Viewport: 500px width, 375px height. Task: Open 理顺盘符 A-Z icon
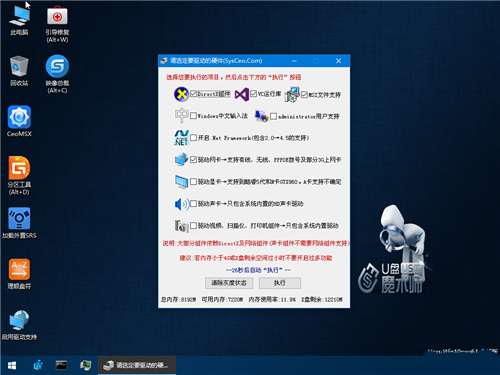(x=19, y=274)
